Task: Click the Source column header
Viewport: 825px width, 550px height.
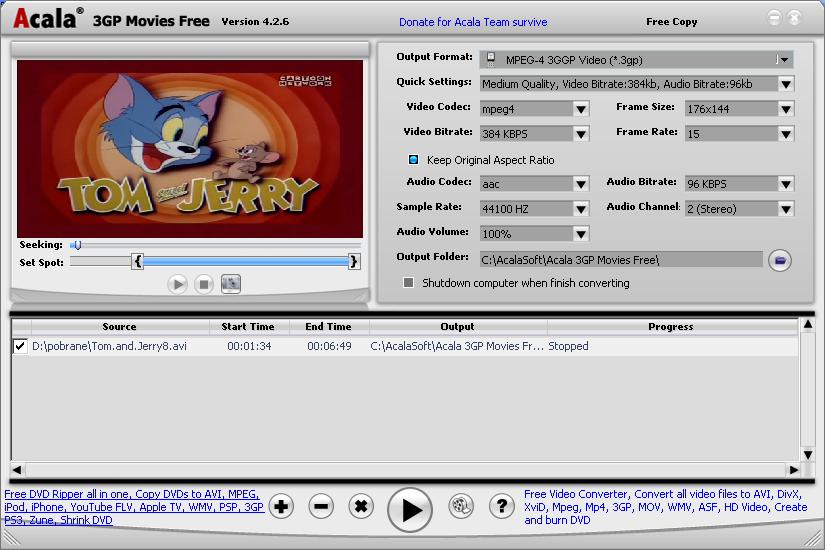Action: click(119, 327)
